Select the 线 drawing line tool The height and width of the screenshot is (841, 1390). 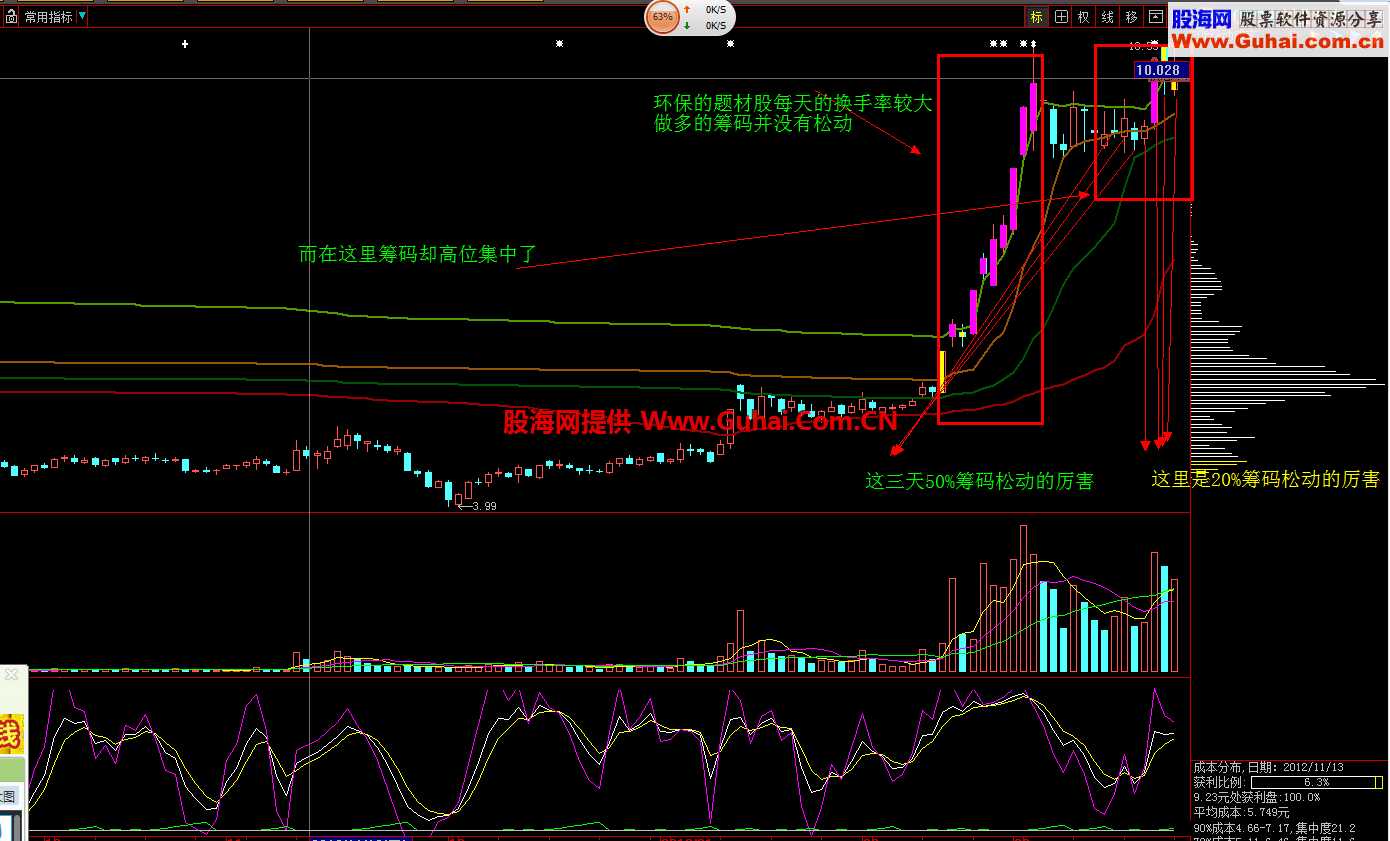click(x=1107, y=17)
